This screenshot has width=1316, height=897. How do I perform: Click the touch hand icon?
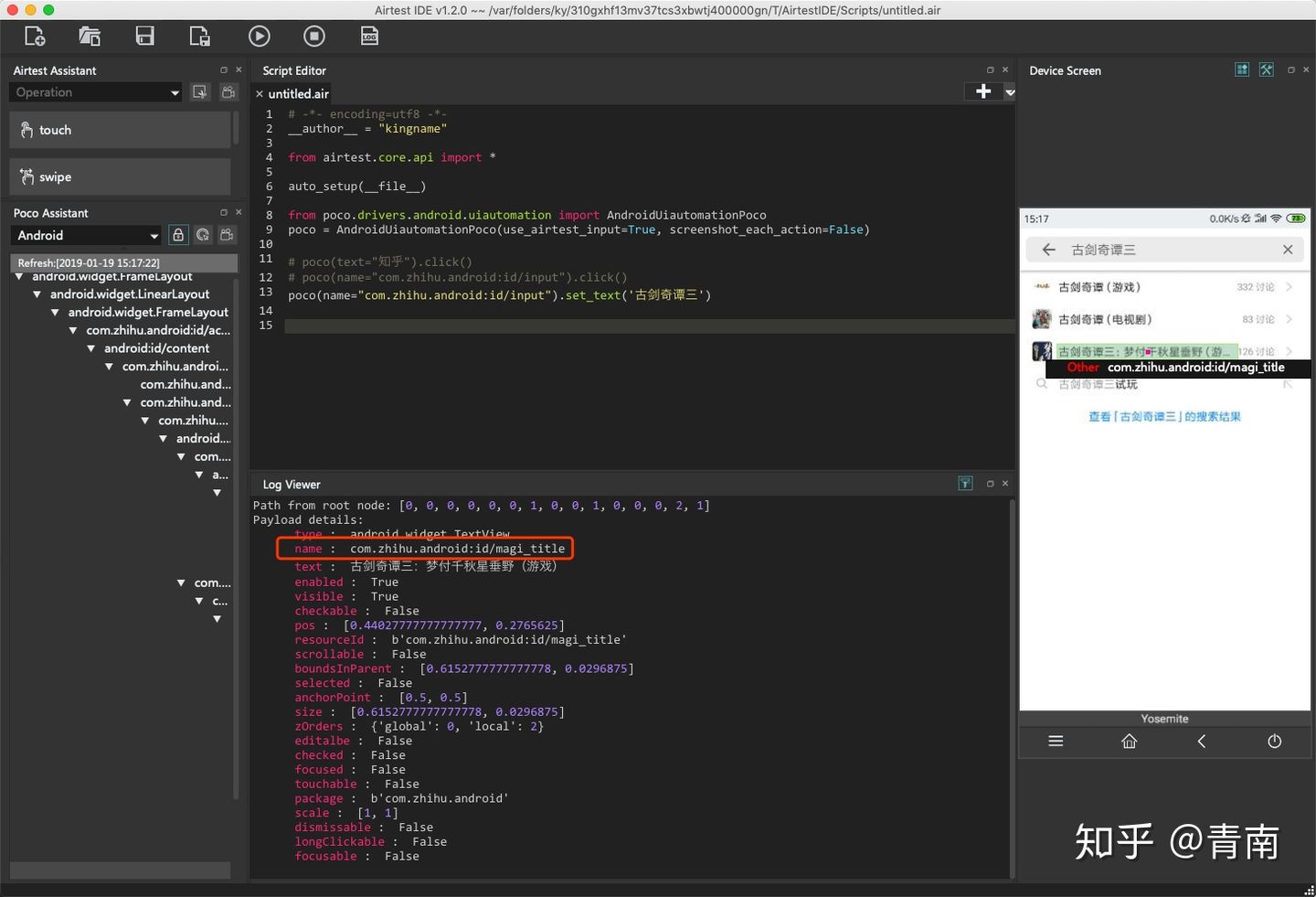pyautogui.click(x=27, y=130)
